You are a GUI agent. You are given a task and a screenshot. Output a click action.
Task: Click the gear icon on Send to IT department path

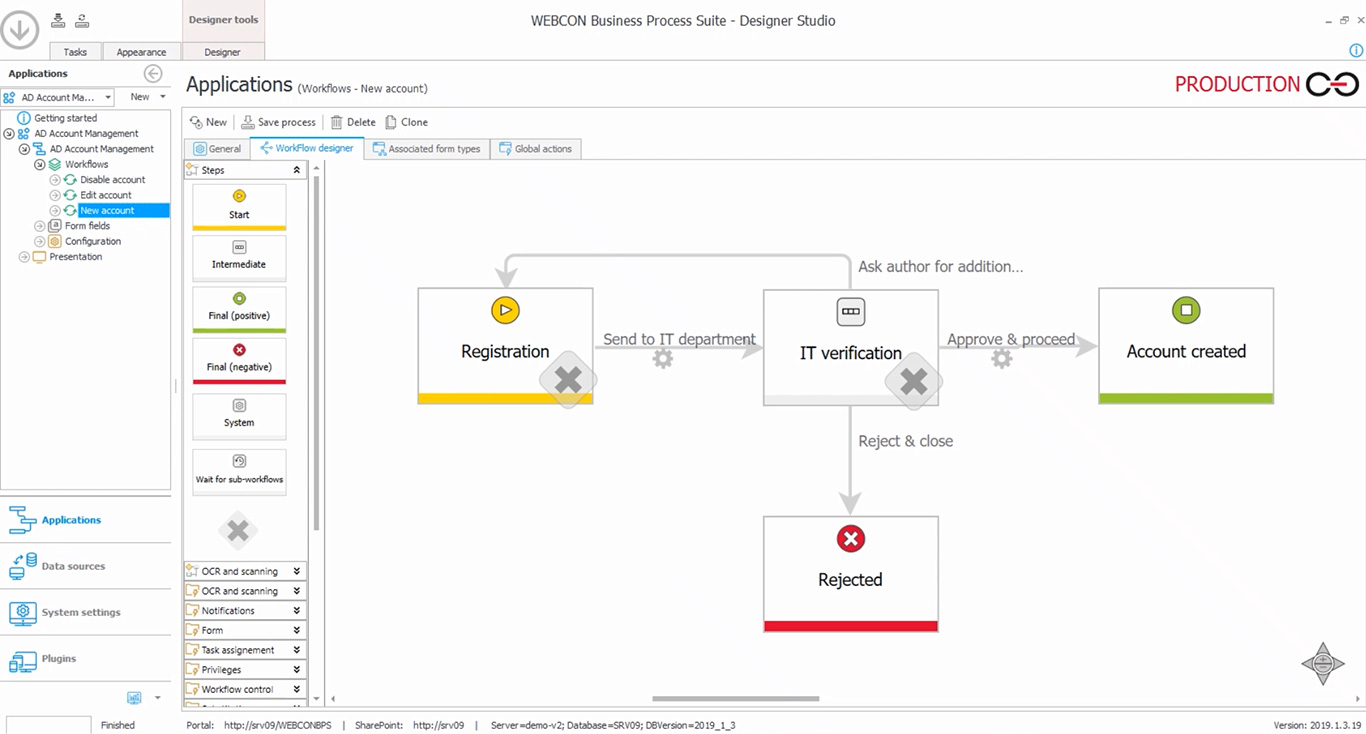pos(663,359)
